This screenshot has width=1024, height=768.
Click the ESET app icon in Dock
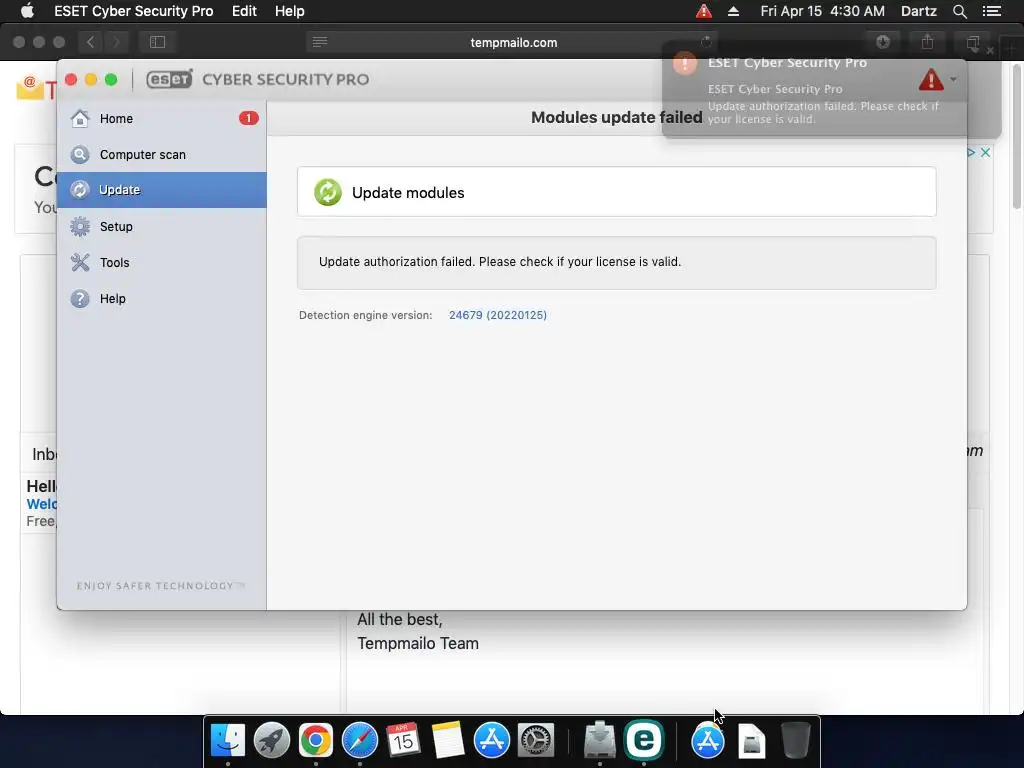click(x=643, y=739)
